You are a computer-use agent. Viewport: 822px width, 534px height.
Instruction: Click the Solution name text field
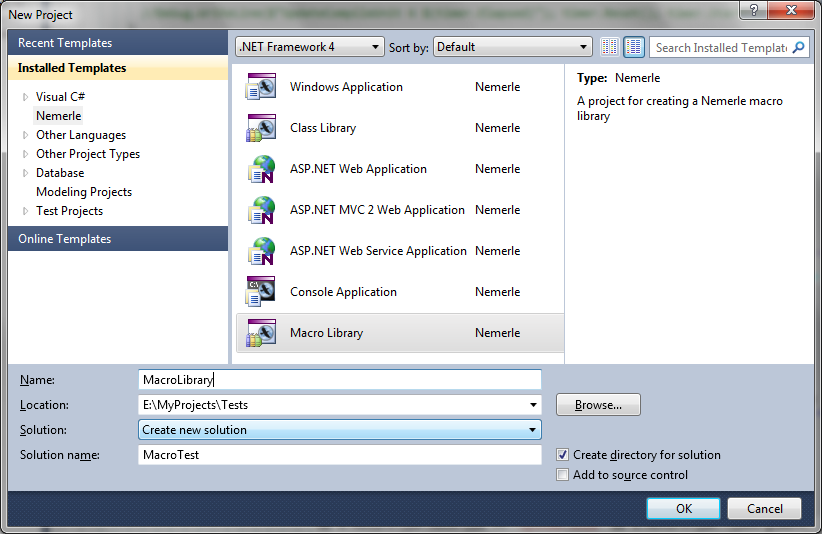click(x=340, y=455)
